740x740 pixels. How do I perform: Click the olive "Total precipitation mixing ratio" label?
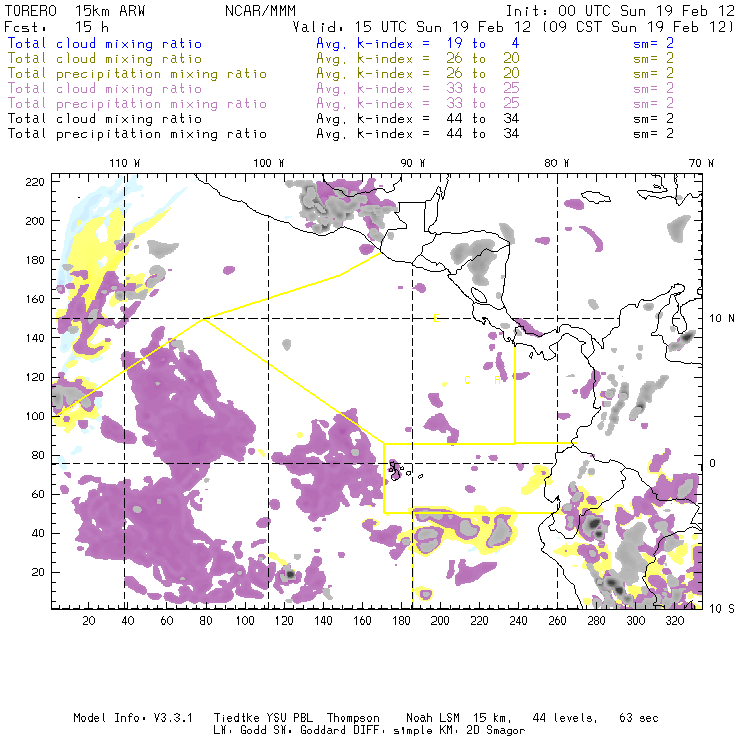click(137, 74)
